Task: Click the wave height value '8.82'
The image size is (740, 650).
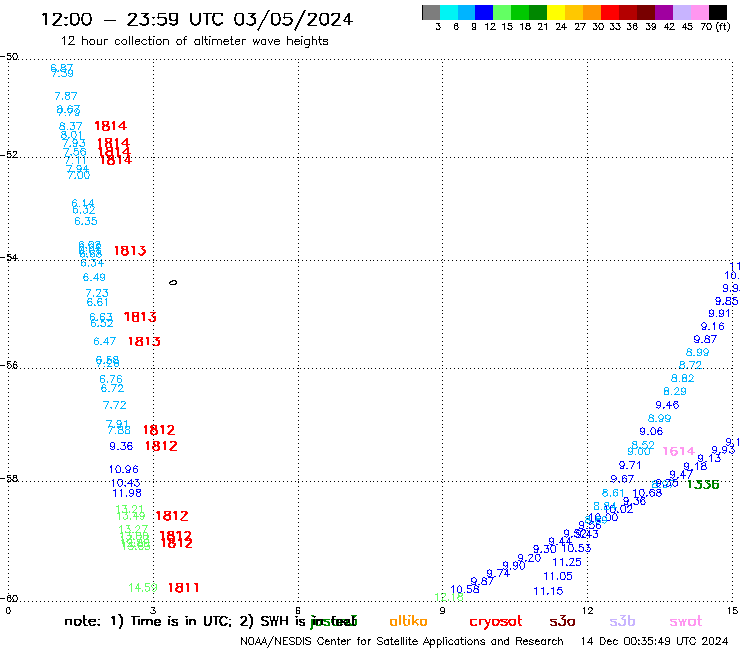Action: click(682, 378)
